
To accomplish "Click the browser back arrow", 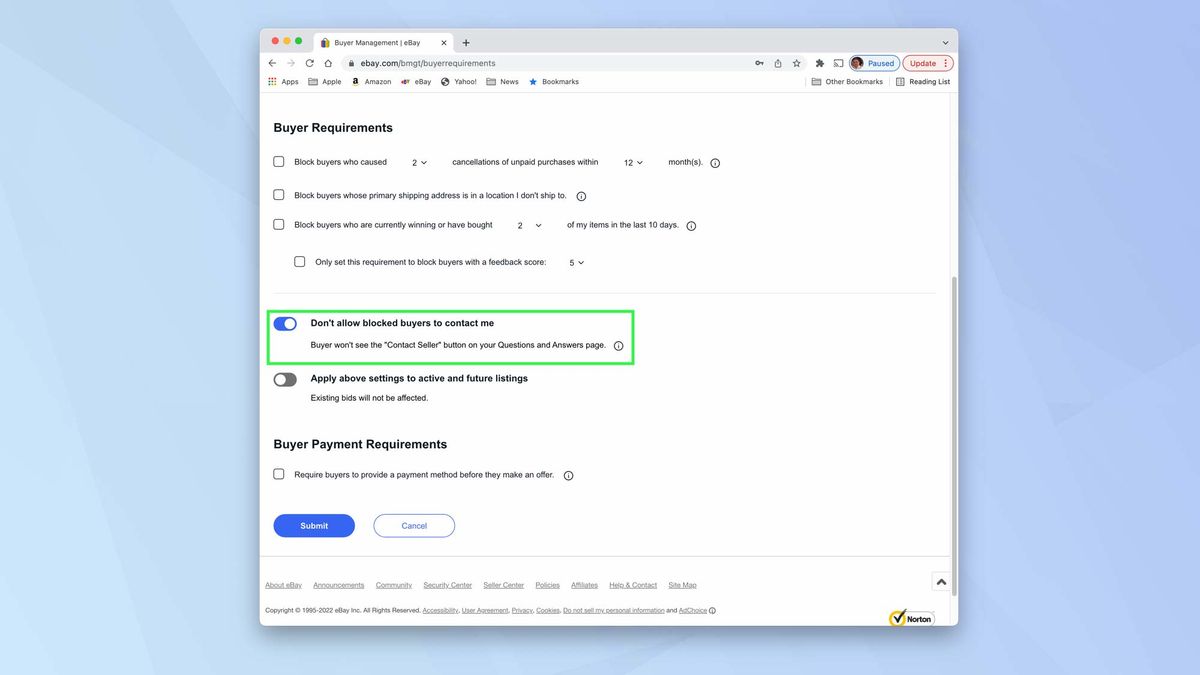I will coord(272,63).
